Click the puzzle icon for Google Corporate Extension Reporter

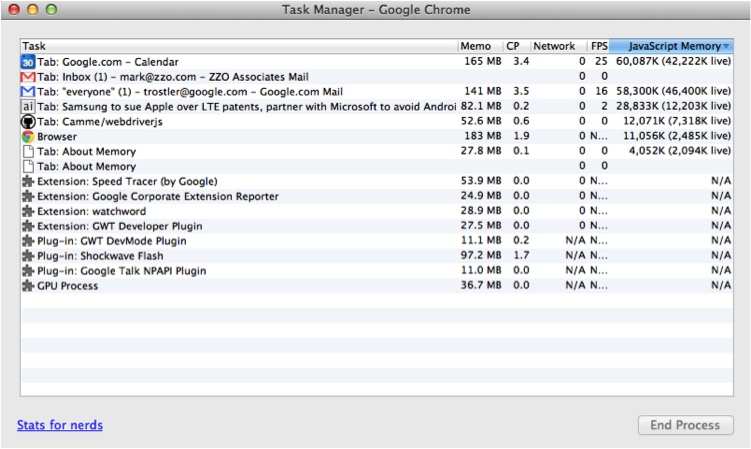tap(28, 196)
